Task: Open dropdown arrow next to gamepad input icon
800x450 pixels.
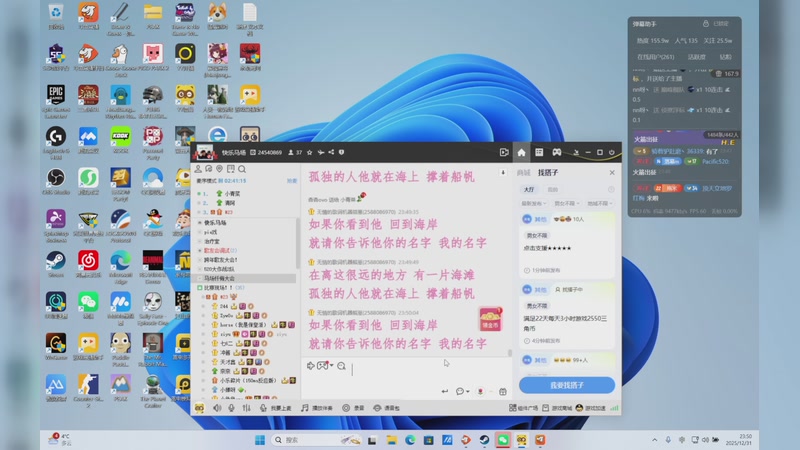Action: click(x=332, y=365)
